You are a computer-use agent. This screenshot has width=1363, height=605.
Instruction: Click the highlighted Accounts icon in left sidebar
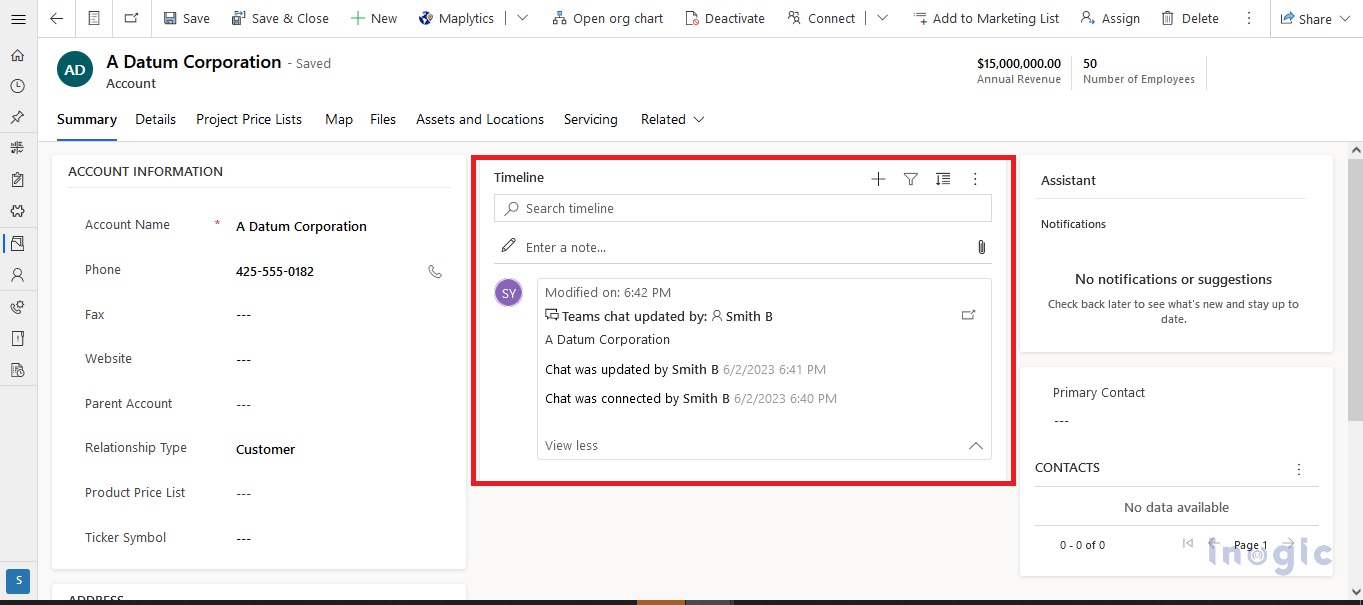[17, 243]
